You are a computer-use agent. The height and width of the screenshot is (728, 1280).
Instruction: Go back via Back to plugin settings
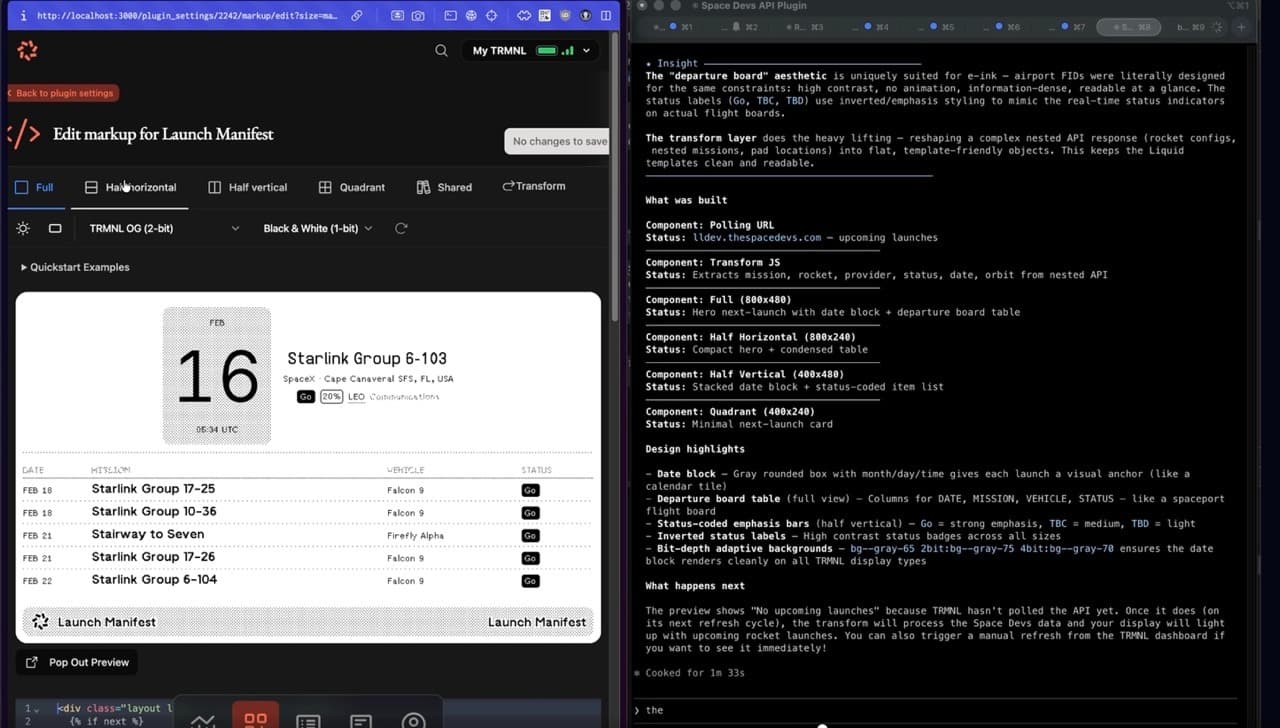click(63, 93)
